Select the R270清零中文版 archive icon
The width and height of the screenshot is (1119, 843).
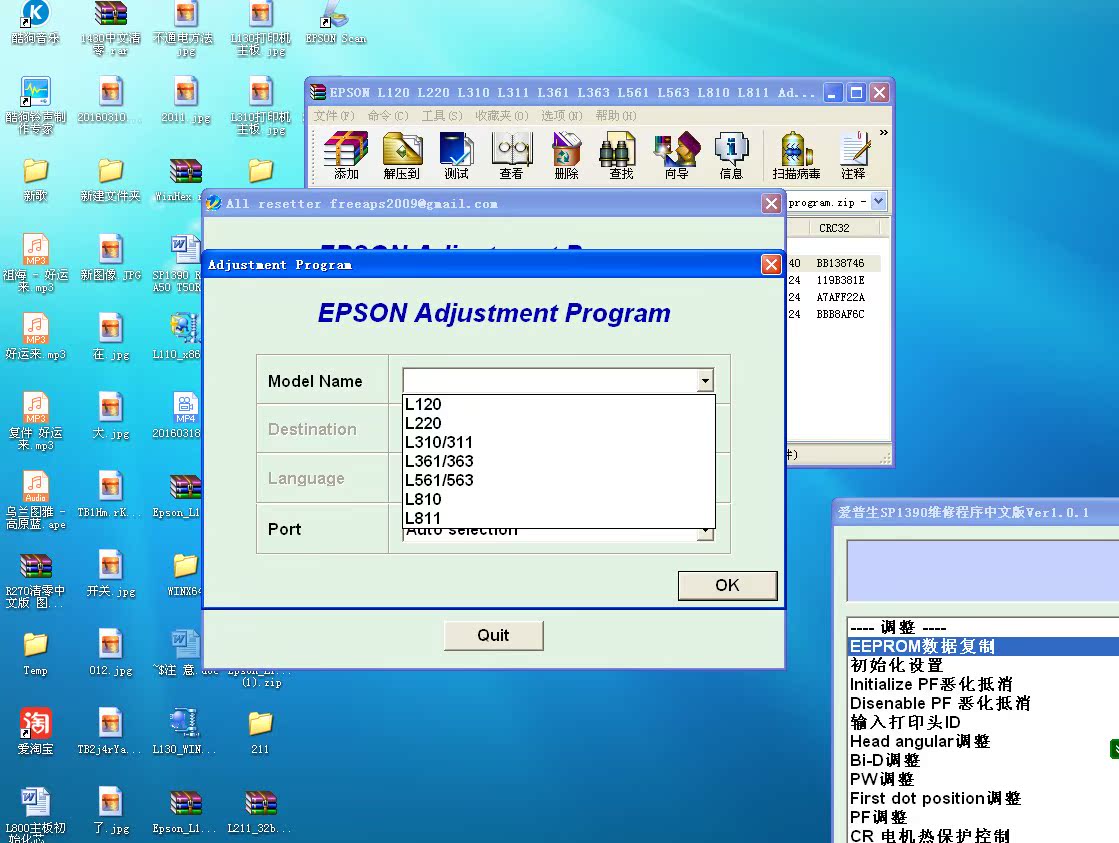pyautogui.click(x=36, y=580)
